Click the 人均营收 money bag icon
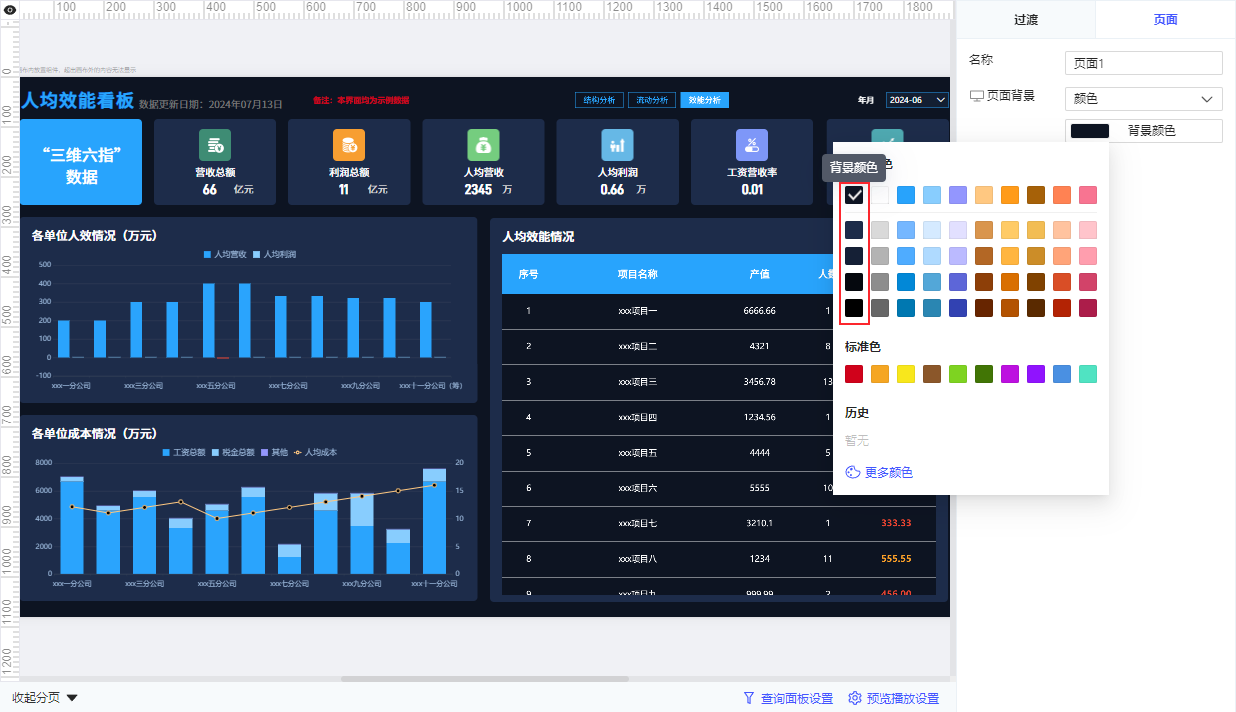Viewport: 1236px width, 712px height. 483,144
